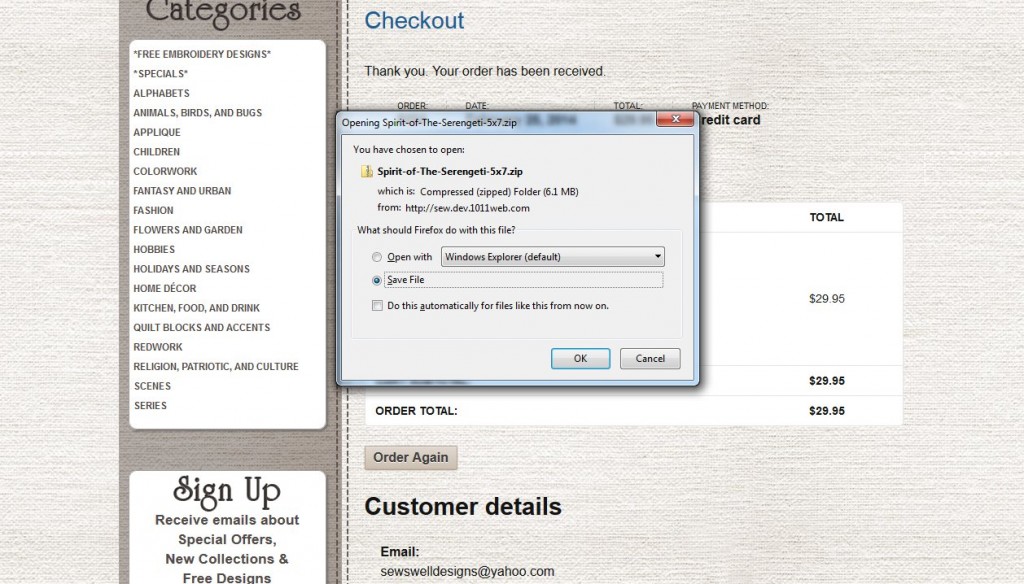Open the Redwork category
Viewport: 1024px width, 584px height.
(158, 348)
